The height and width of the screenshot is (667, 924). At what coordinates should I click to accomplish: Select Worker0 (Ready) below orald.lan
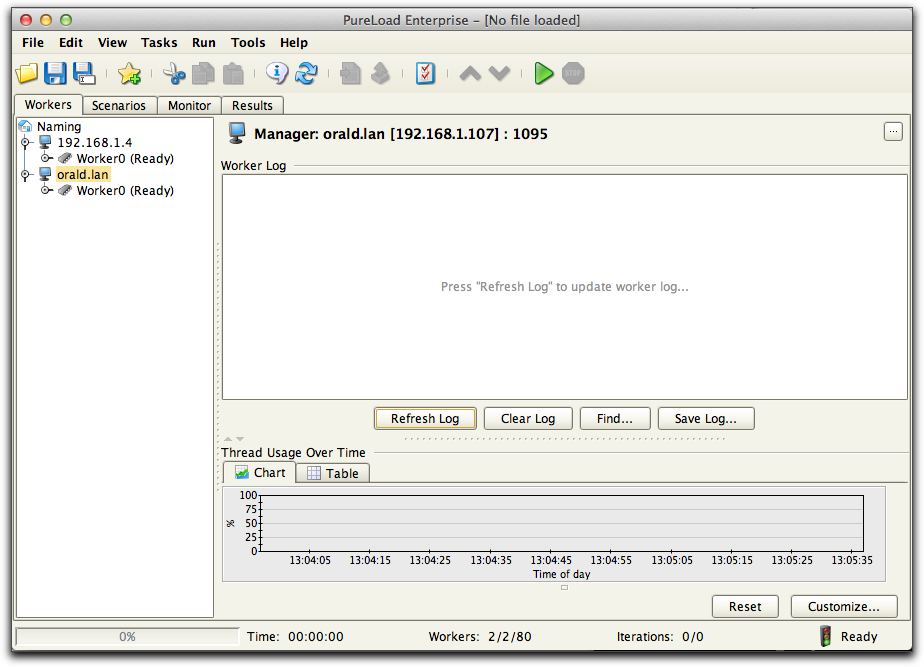click(125, 190)
